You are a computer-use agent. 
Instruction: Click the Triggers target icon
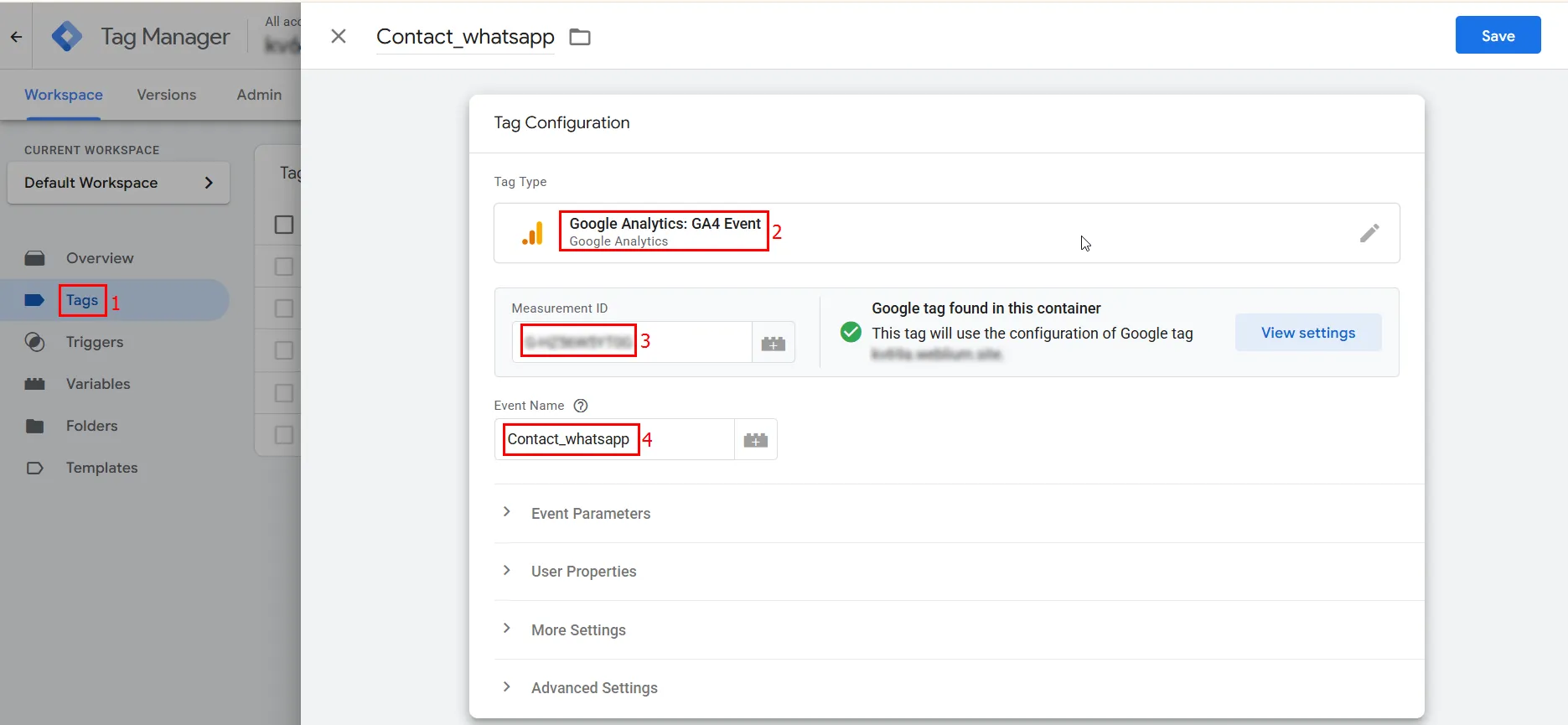pyautogui.click(x=34, y=342)
